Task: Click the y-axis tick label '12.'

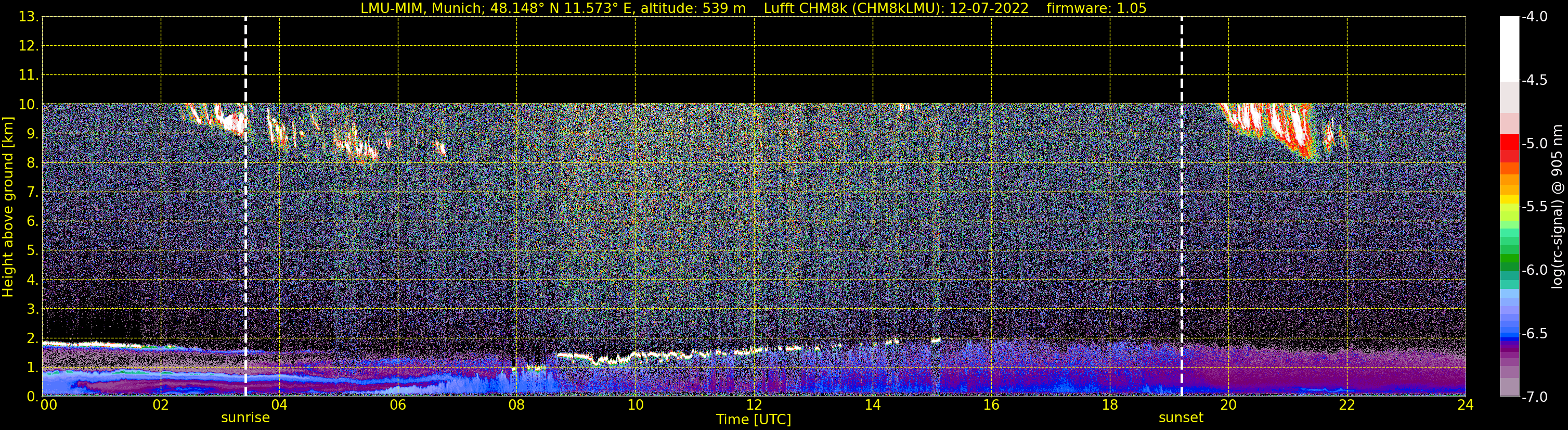Action: [x=29, y=46]
